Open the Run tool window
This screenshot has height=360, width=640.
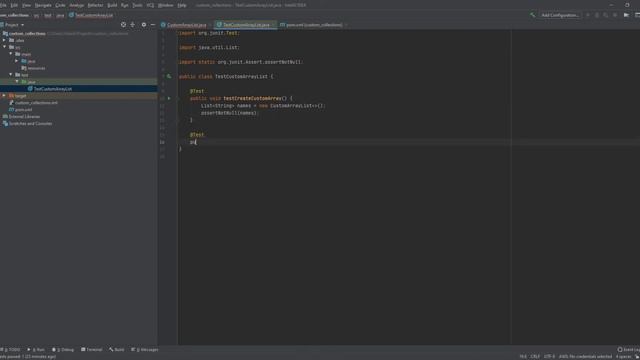pos(36,350)
